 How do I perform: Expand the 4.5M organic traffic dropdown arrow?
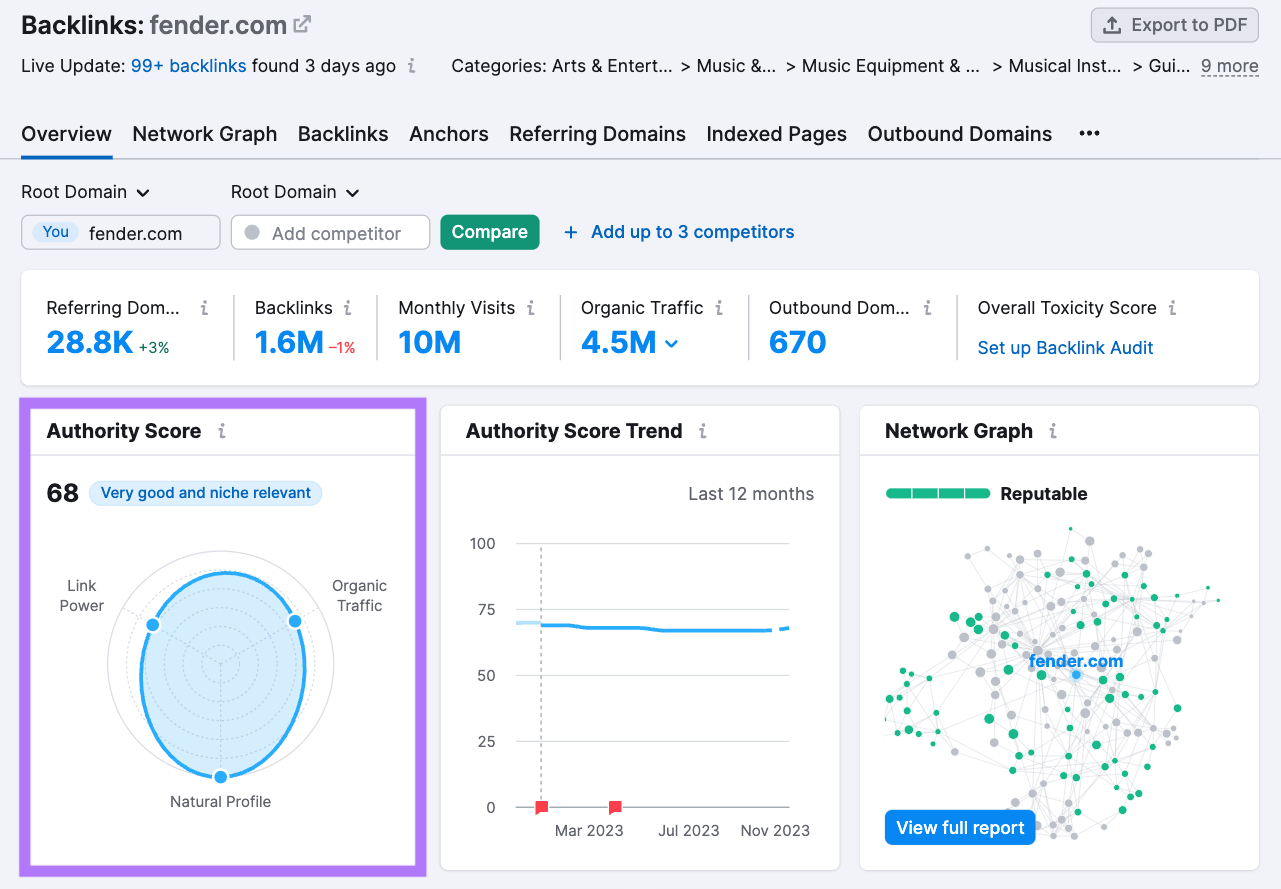pyautogui.click(x=672, y=344)
